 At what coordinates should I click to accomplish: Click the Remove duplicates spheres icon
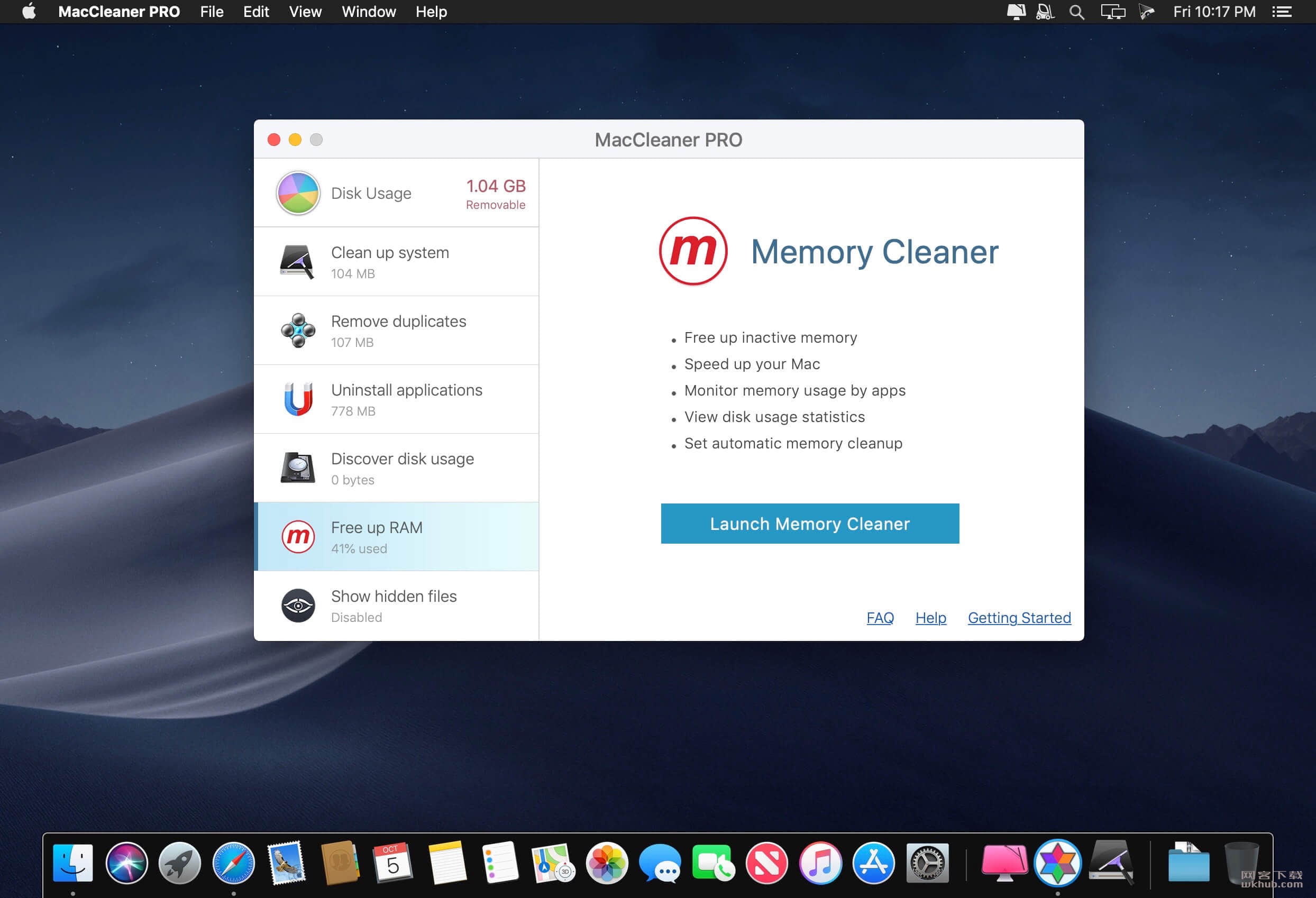[x=298, y=331]
